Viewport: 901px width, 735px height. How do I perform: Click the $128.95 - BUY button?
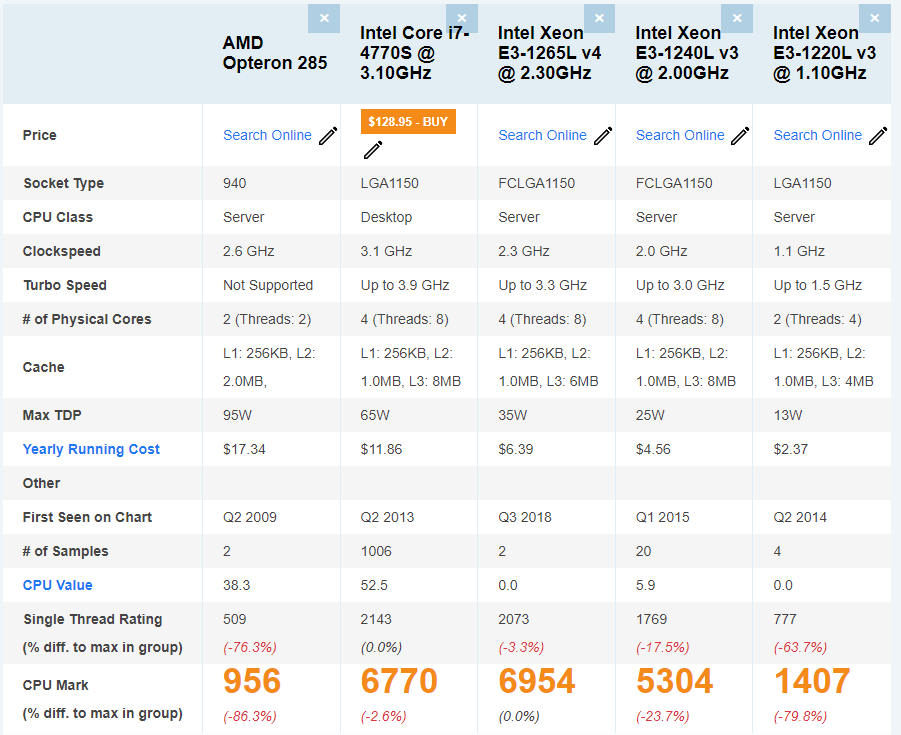tap(408, 121)
